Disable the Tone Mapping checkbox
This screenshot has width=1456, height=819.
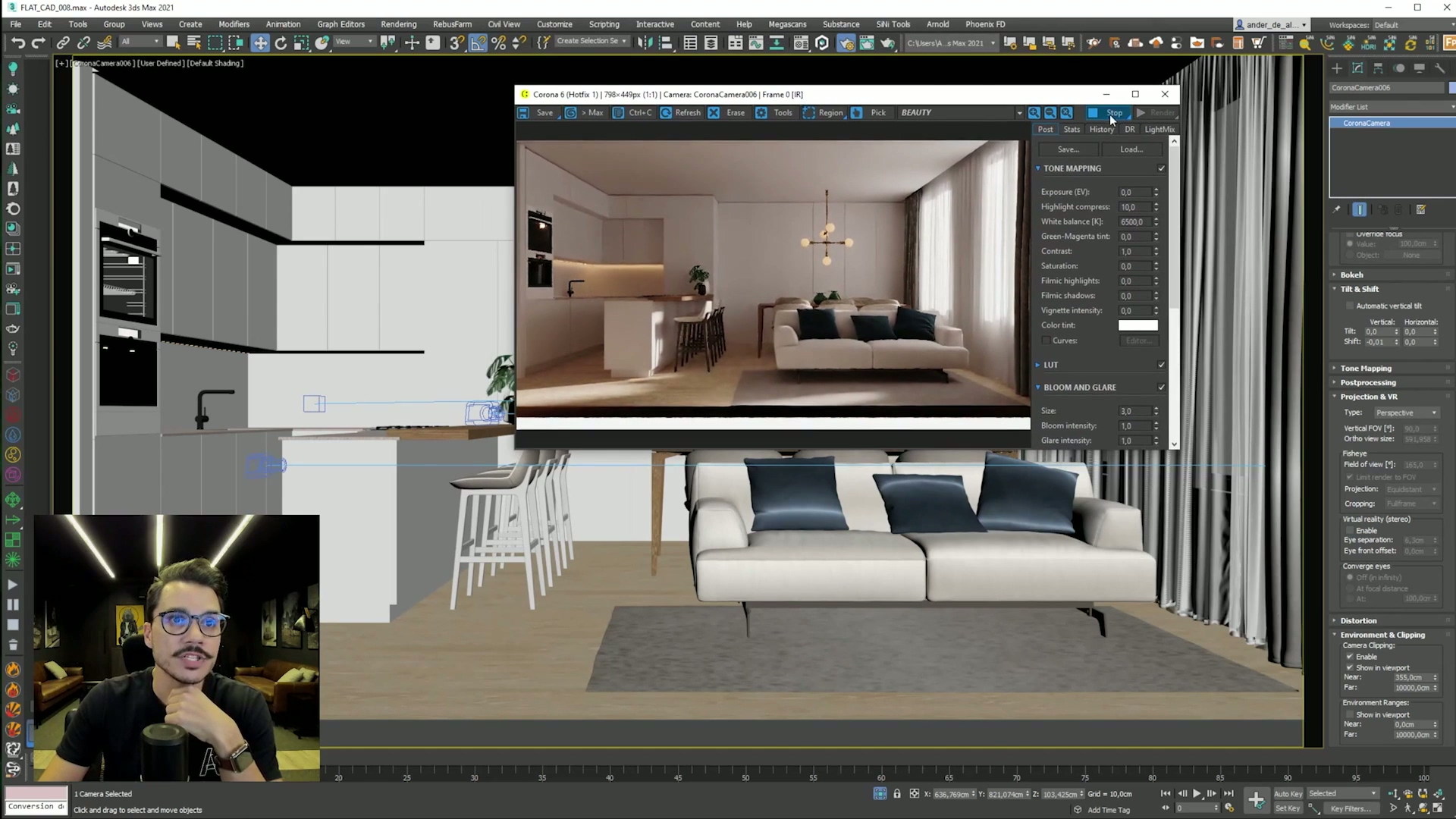1161,168
